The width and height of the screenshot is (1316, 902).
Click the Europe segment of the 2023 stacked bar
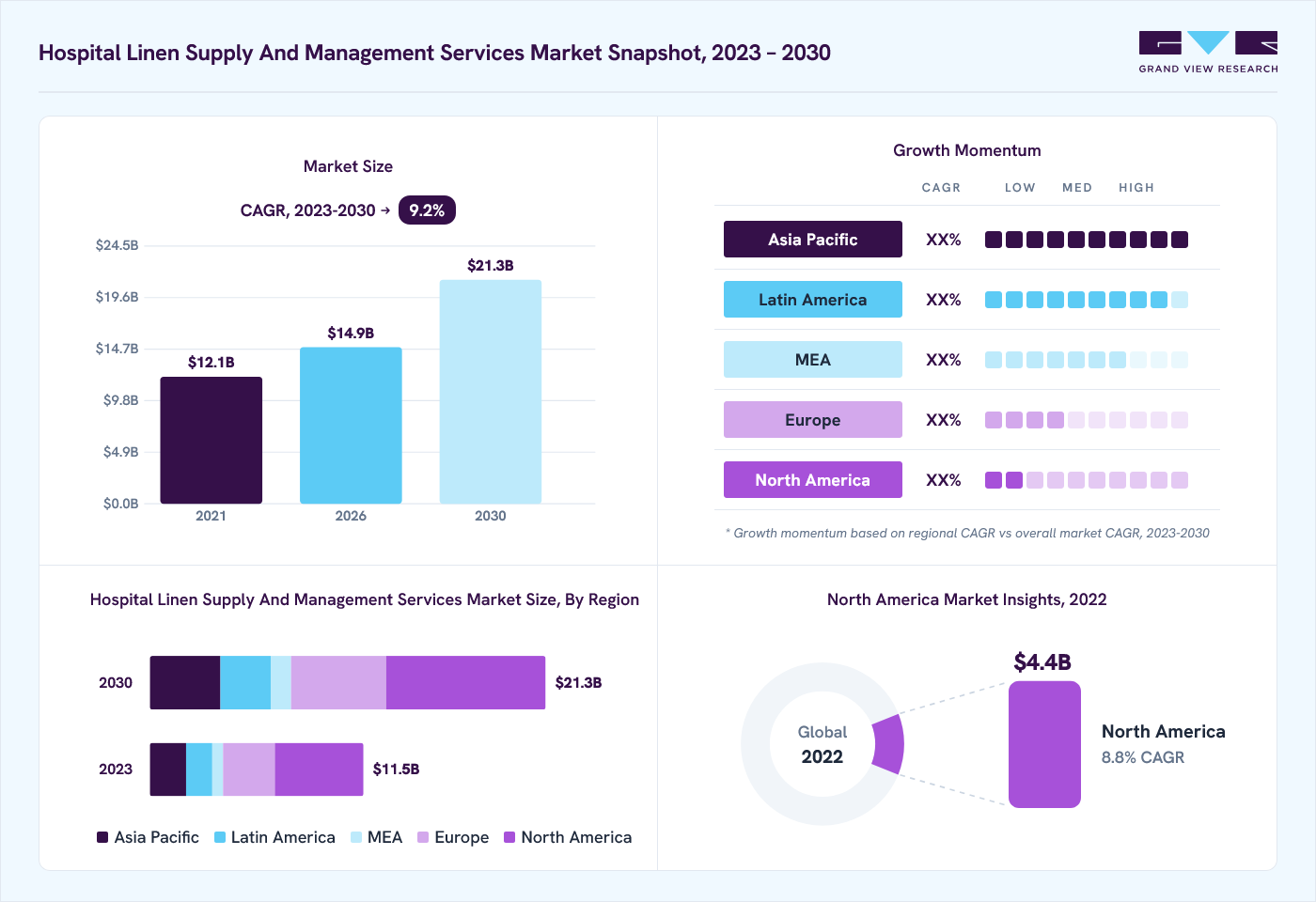coord(249,770)
